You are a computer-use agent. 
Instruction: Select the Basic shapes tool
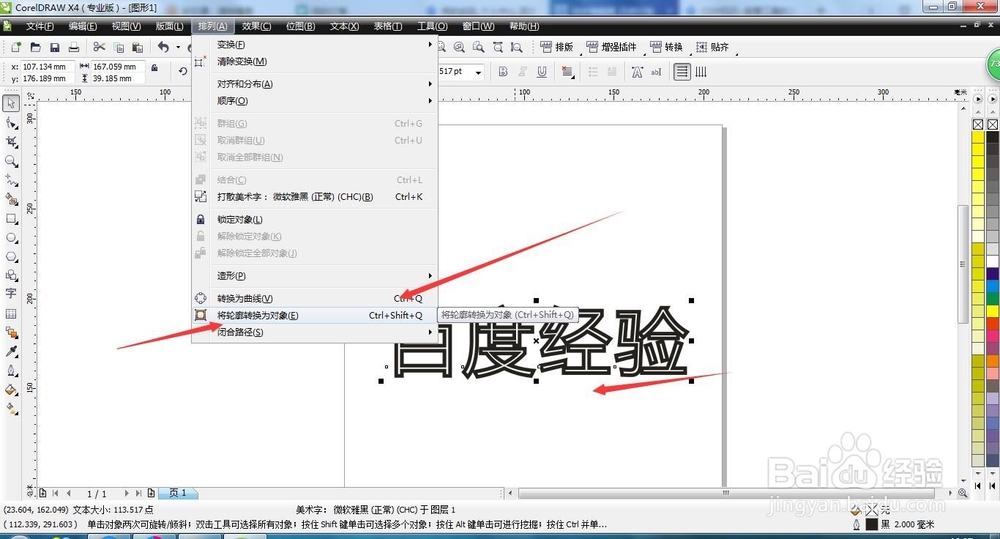coord(11,276)
